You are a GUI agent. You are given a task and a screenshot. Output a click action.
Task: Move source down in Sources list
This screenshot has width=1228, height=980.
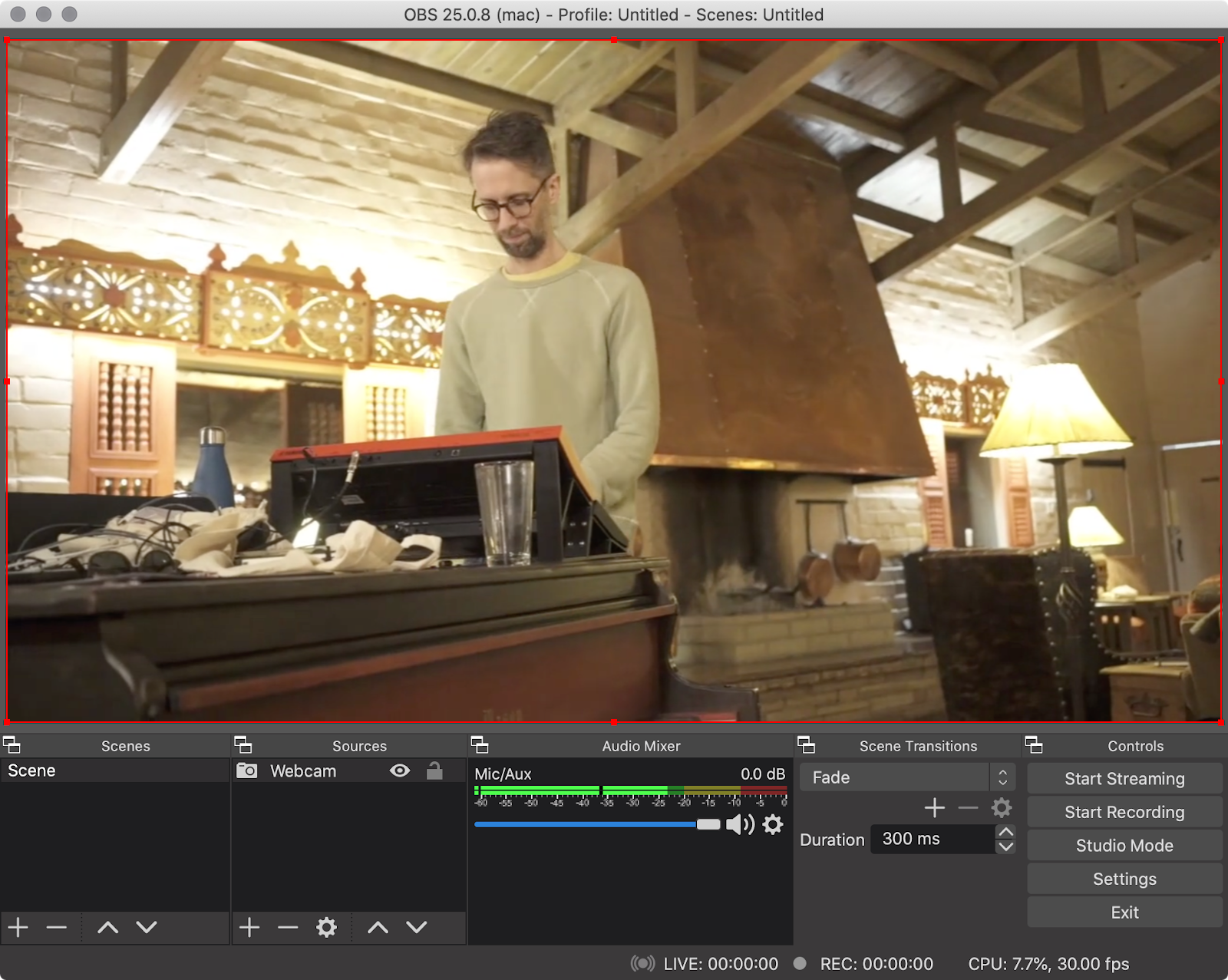(417, 927)
